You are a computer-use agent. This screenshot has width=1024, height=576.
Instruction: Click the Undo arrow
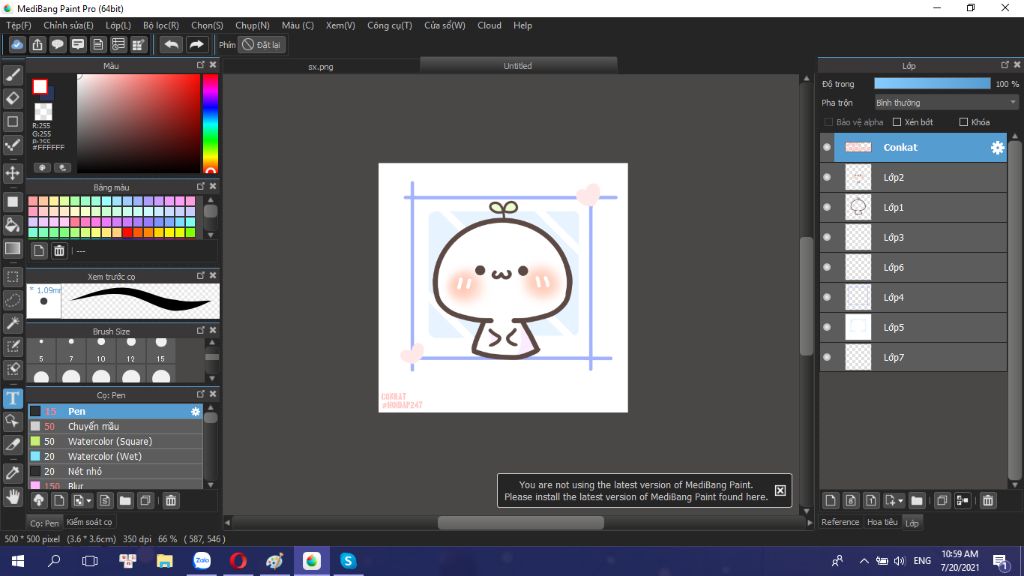[171, 44]
